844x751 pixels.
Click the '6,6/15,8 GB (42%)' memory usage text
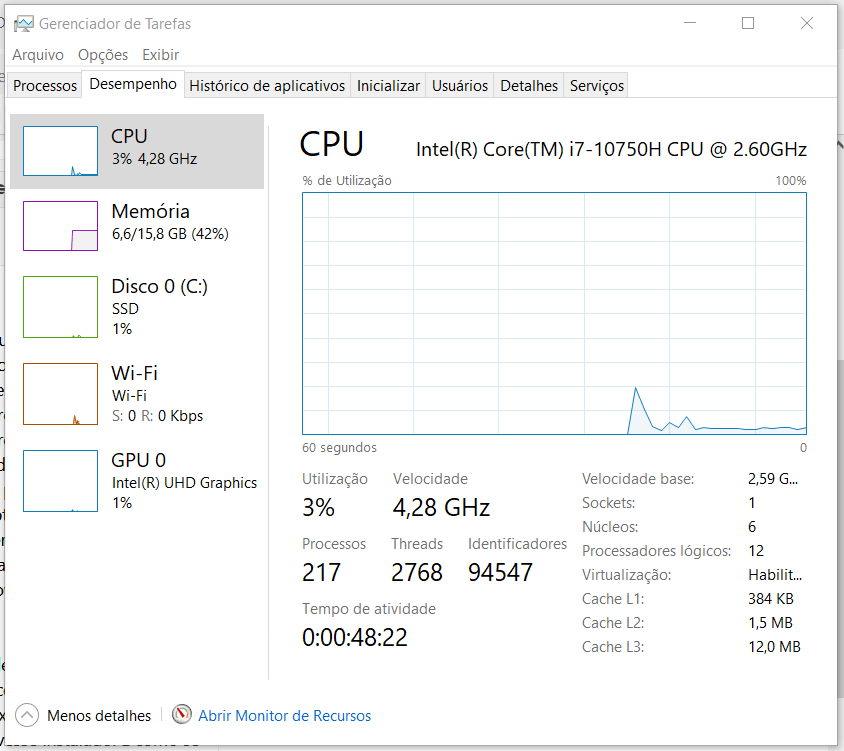click(170, 234)
